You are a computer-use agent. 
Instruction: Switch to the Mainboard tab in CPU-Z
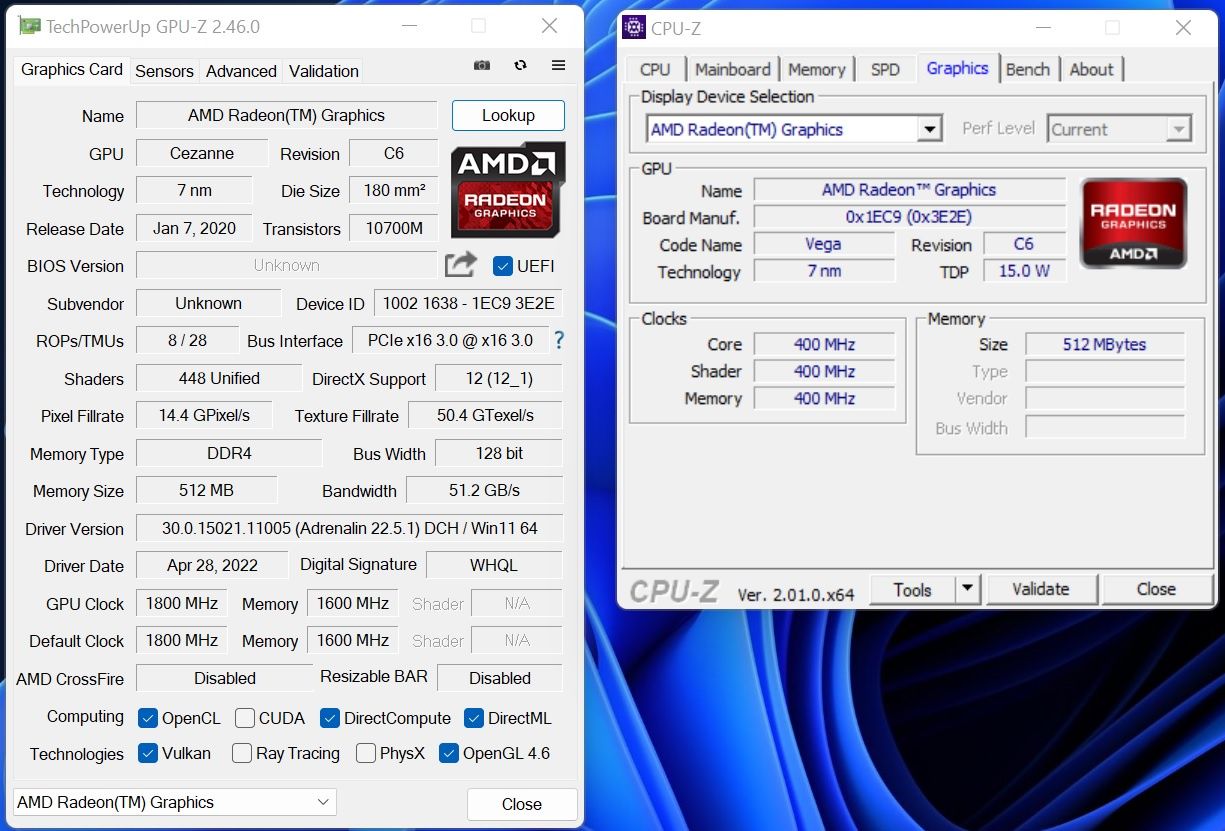click(x=733, y=69)
